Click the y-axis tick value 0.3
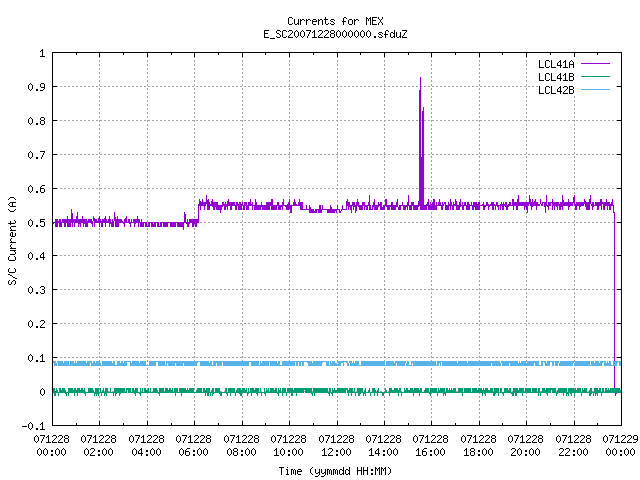640x480 pixels. point(36,290)
